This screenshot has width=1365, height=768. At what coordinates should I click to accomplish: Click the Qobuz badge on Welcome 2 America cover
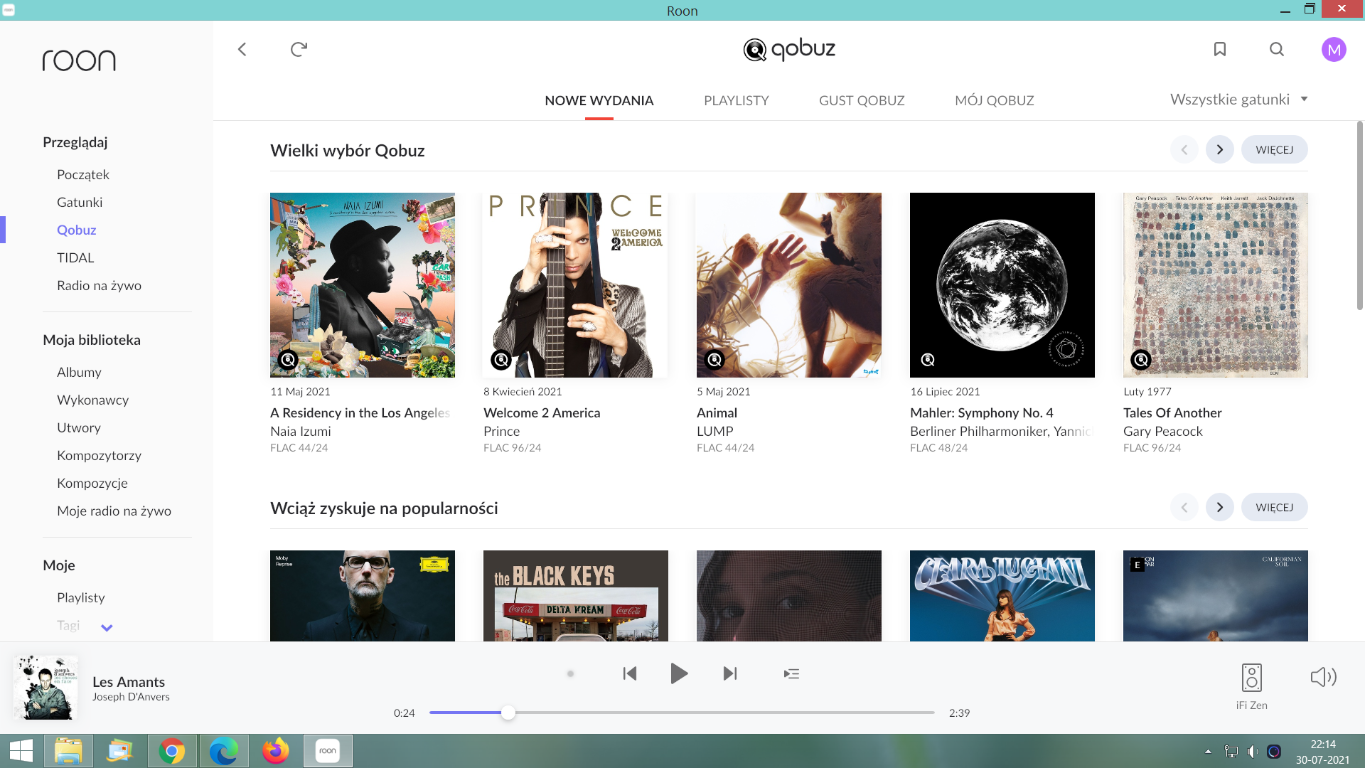(x=501, y=360)
